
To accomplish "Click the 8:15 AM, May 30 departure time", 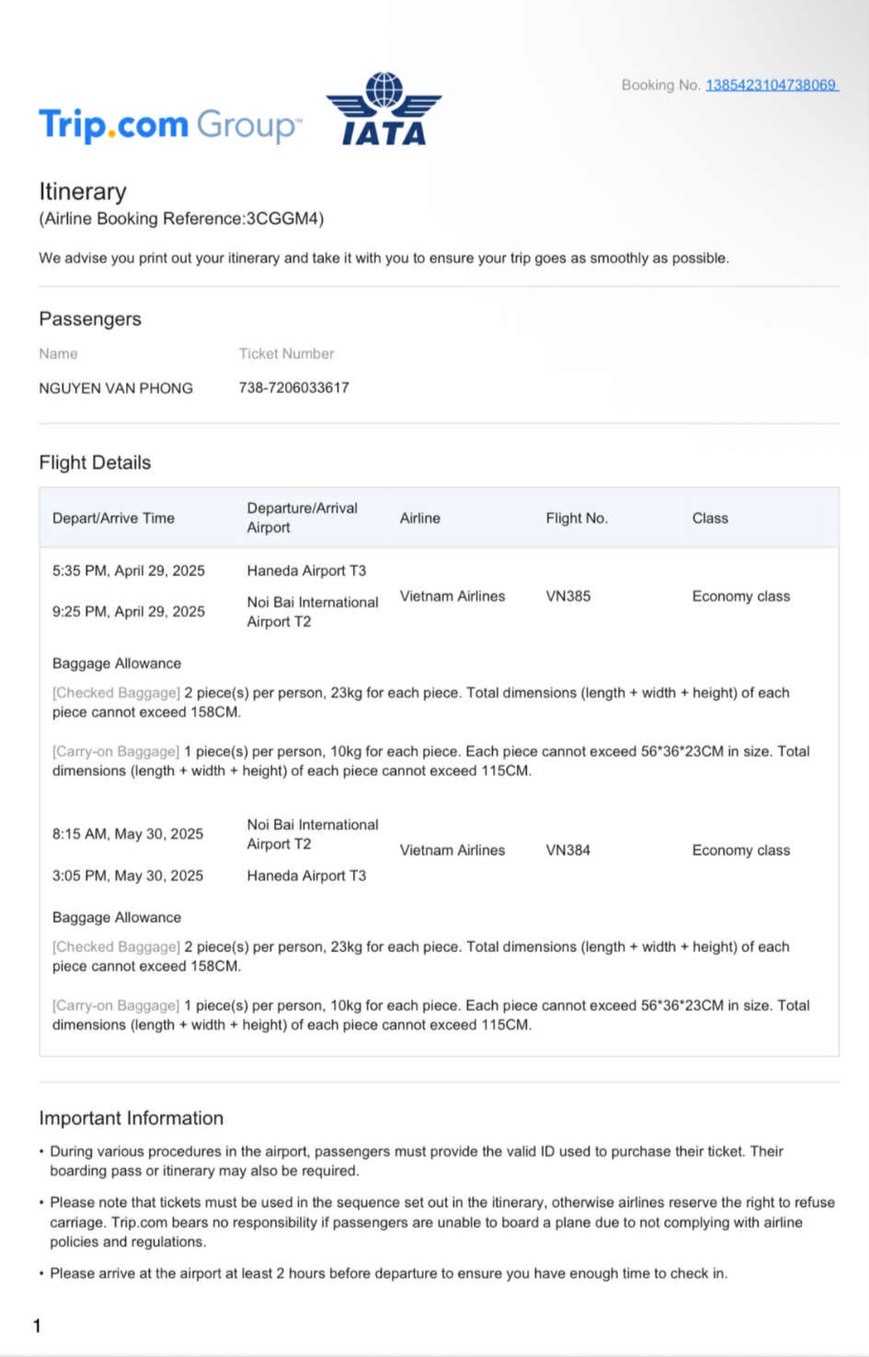I will point(127,833).
